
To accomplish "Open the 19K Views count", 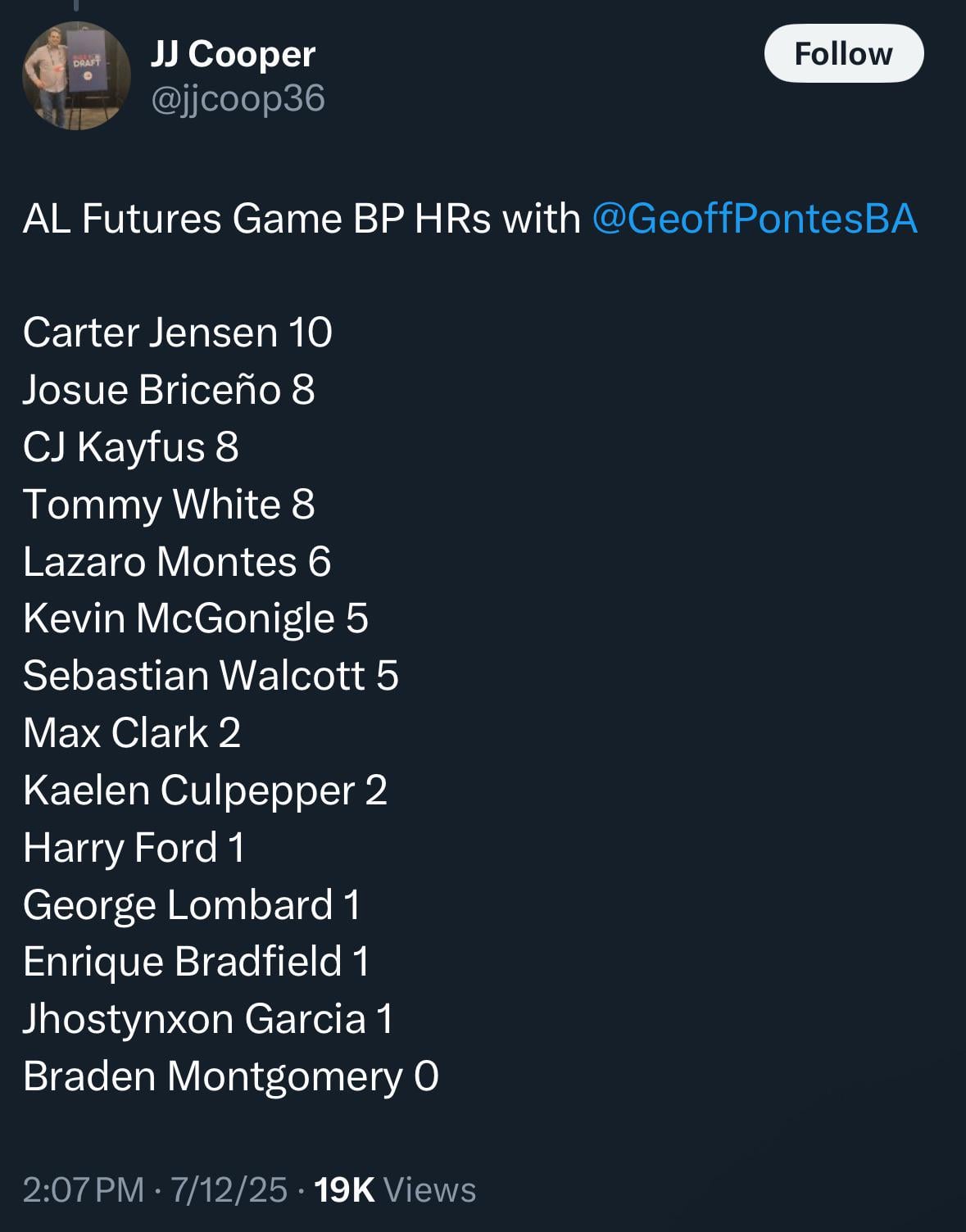I will coord(394,1189).
